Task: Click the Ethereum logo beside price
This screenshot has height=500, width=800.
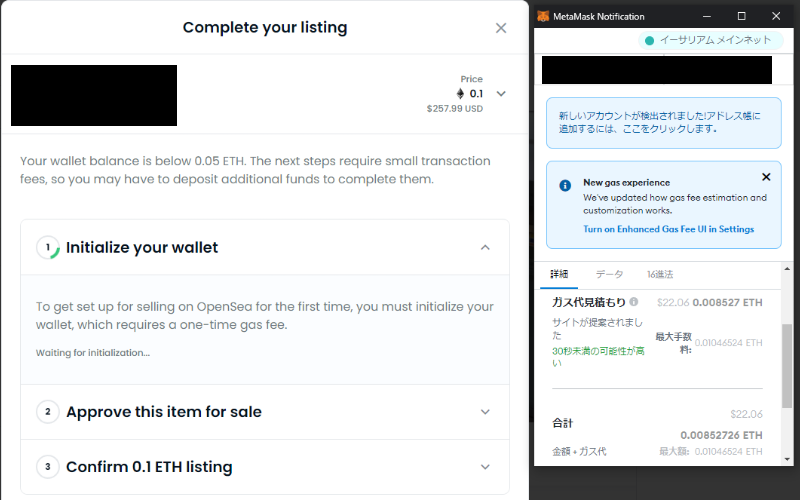Action: click(460, 93)
